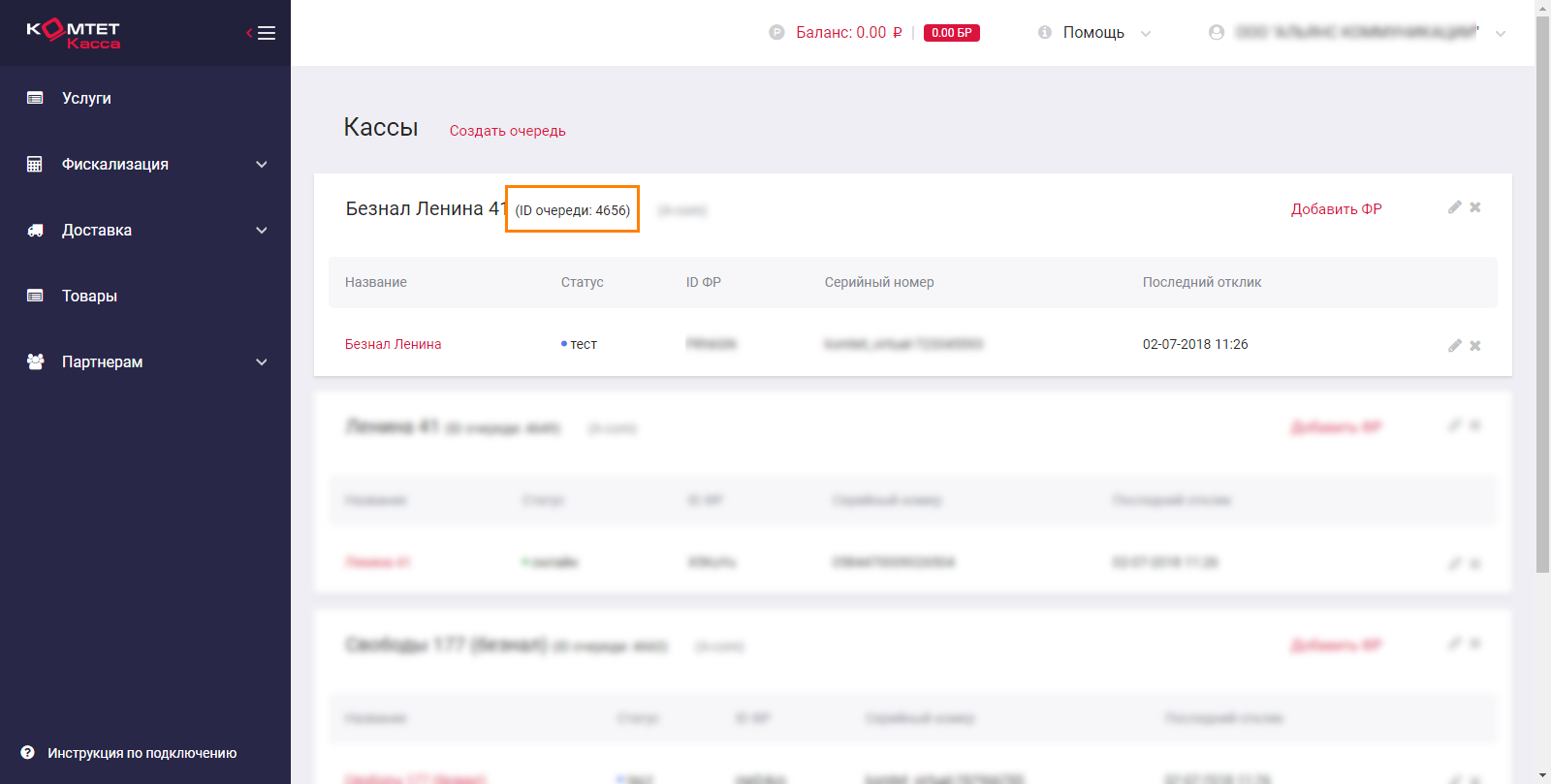Remove the Безнал Ленина row with X icon
Image resolution: width=1551 pixels, height=784 pixels.
click(1475, 346)
